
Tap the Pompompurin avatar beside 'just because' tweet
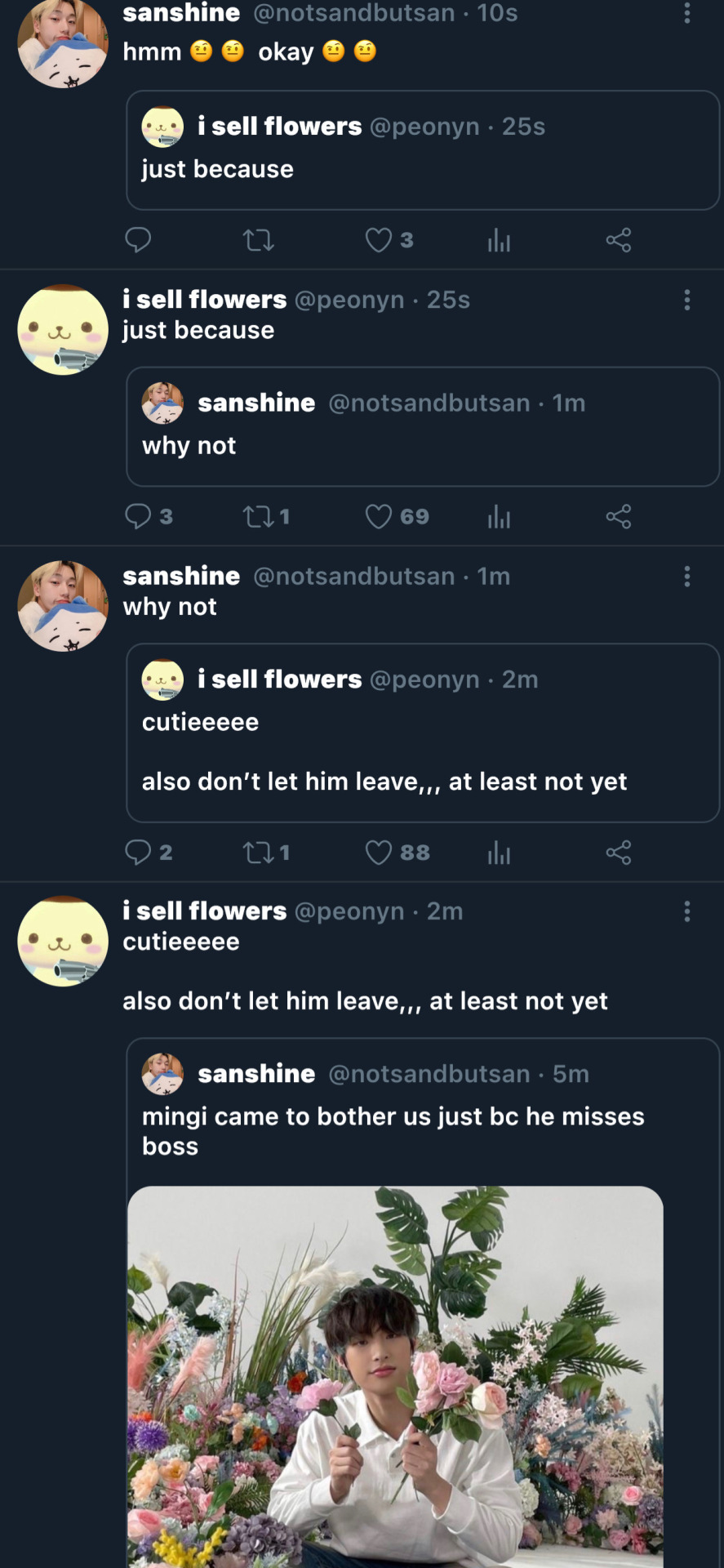click(63, 330)
